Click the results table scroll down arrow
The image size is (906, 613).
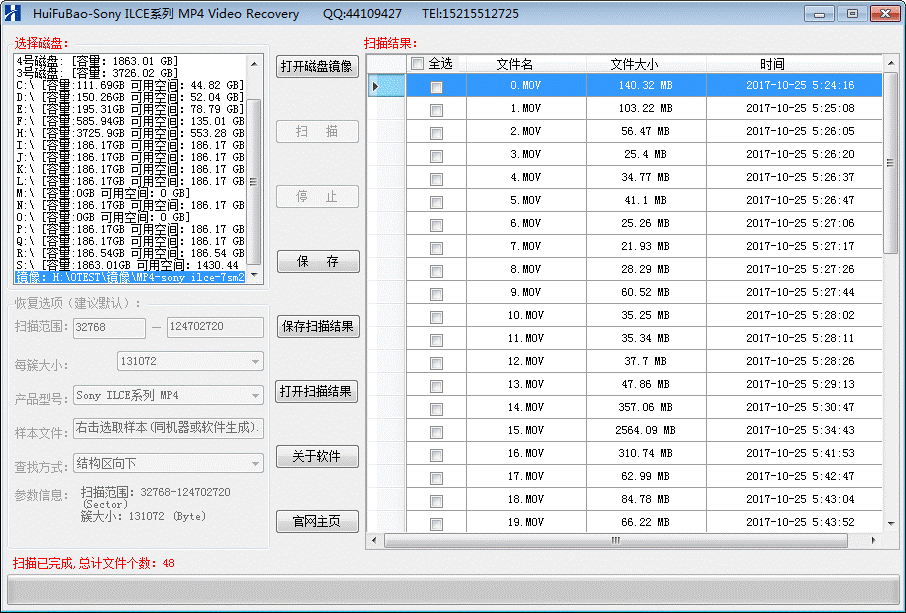(891, 523)
